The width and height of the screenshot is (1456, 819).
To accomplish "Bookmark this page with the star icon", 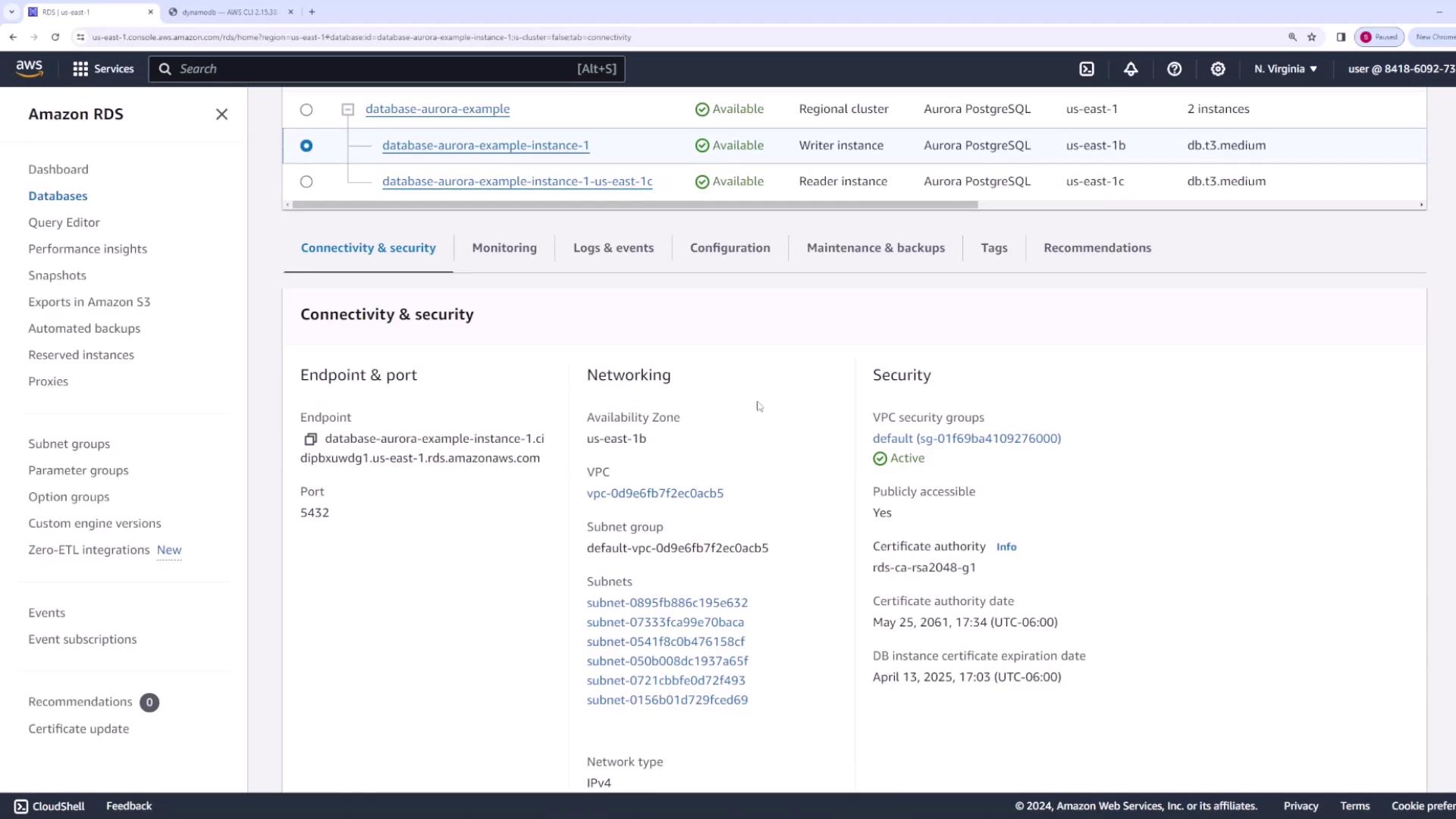I will point(1312,37).
